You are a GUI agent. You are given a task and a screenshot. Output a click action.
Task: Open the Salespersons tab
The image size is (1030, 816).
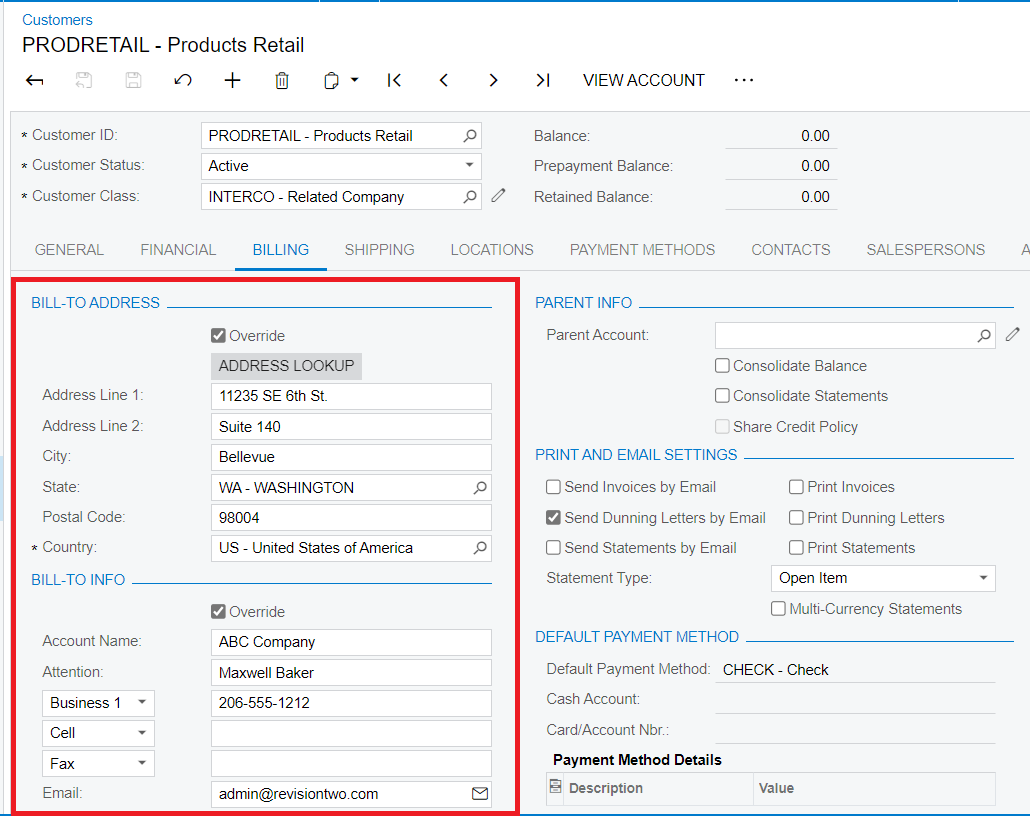click(x=926, y=250)
